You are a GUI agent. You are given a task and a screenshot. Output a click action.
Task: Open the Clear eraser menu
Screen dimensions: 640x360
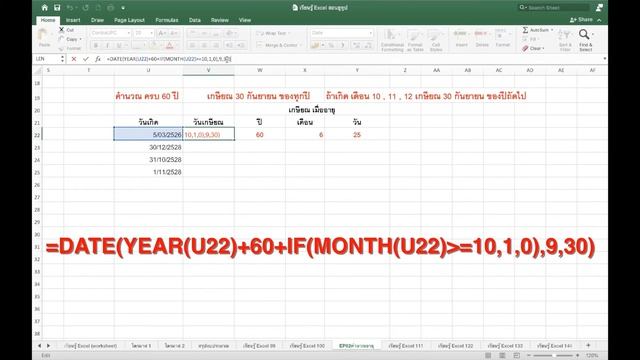pos(533,48)
